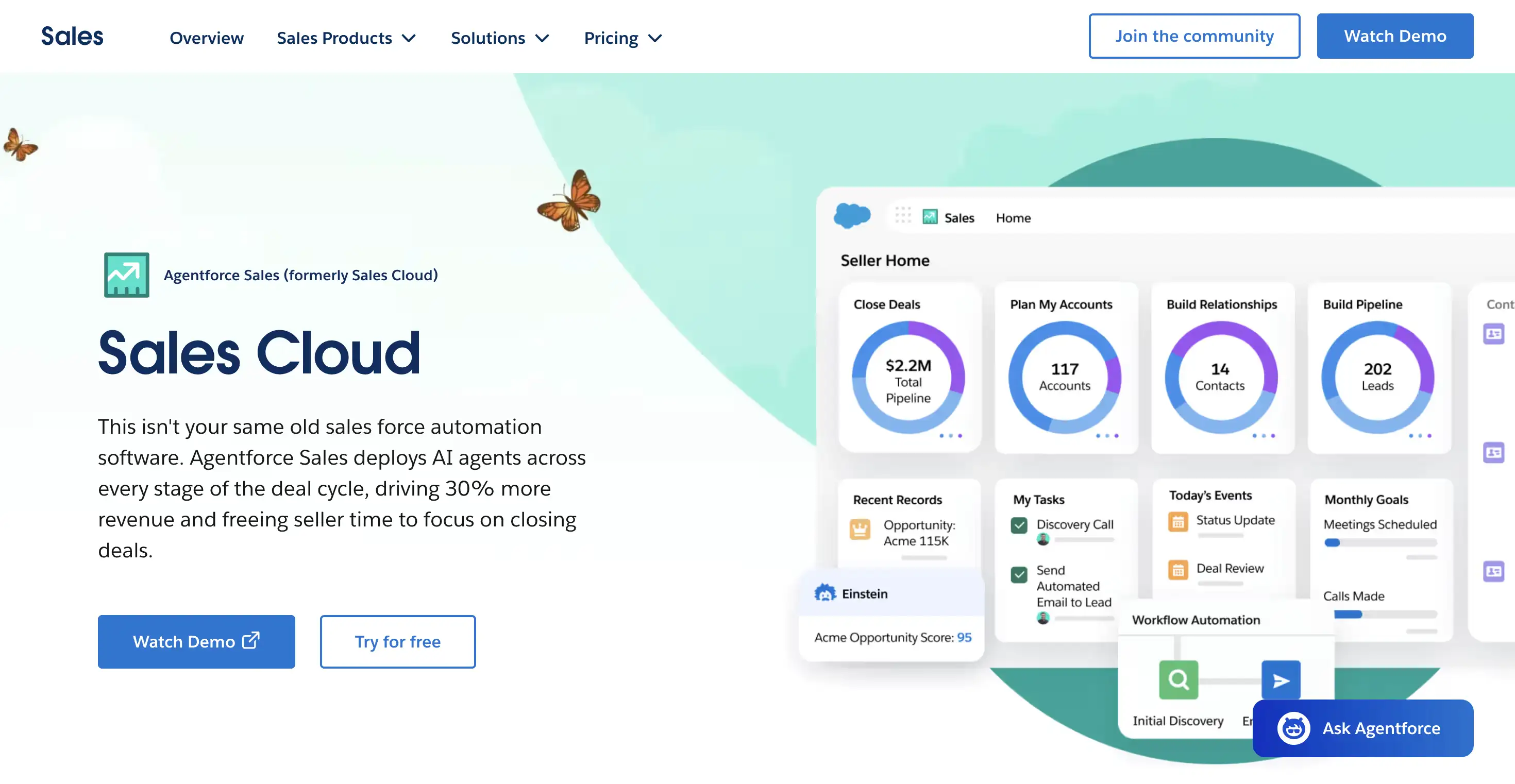Click the Sales logo in the header
This screenshot has width=1515, height=784.
pos(72,37)
